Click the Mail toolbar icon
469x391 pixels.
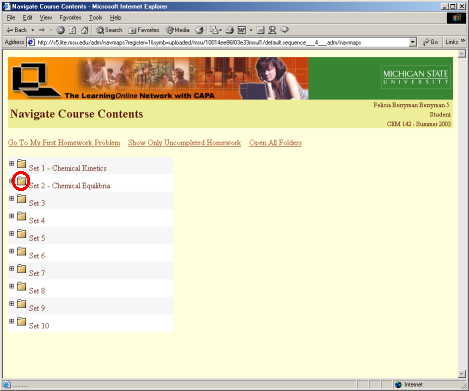pos(215,30)
